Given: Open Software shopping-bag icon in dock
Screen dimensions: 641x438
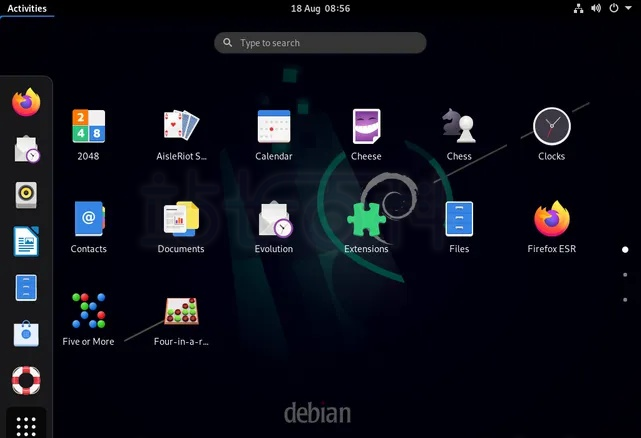Looking at the screenshot, I should (26, 334).
